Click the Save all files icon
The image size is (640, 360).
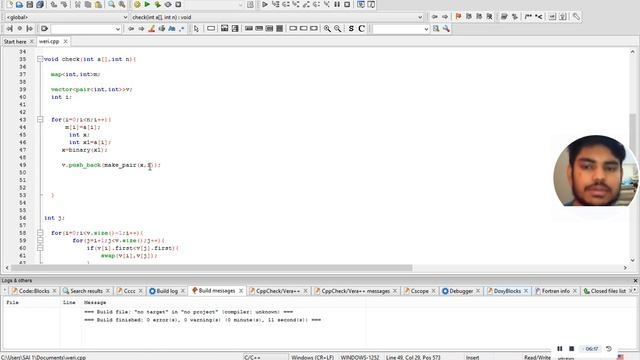pyautogui.click(x=40, y=4)
